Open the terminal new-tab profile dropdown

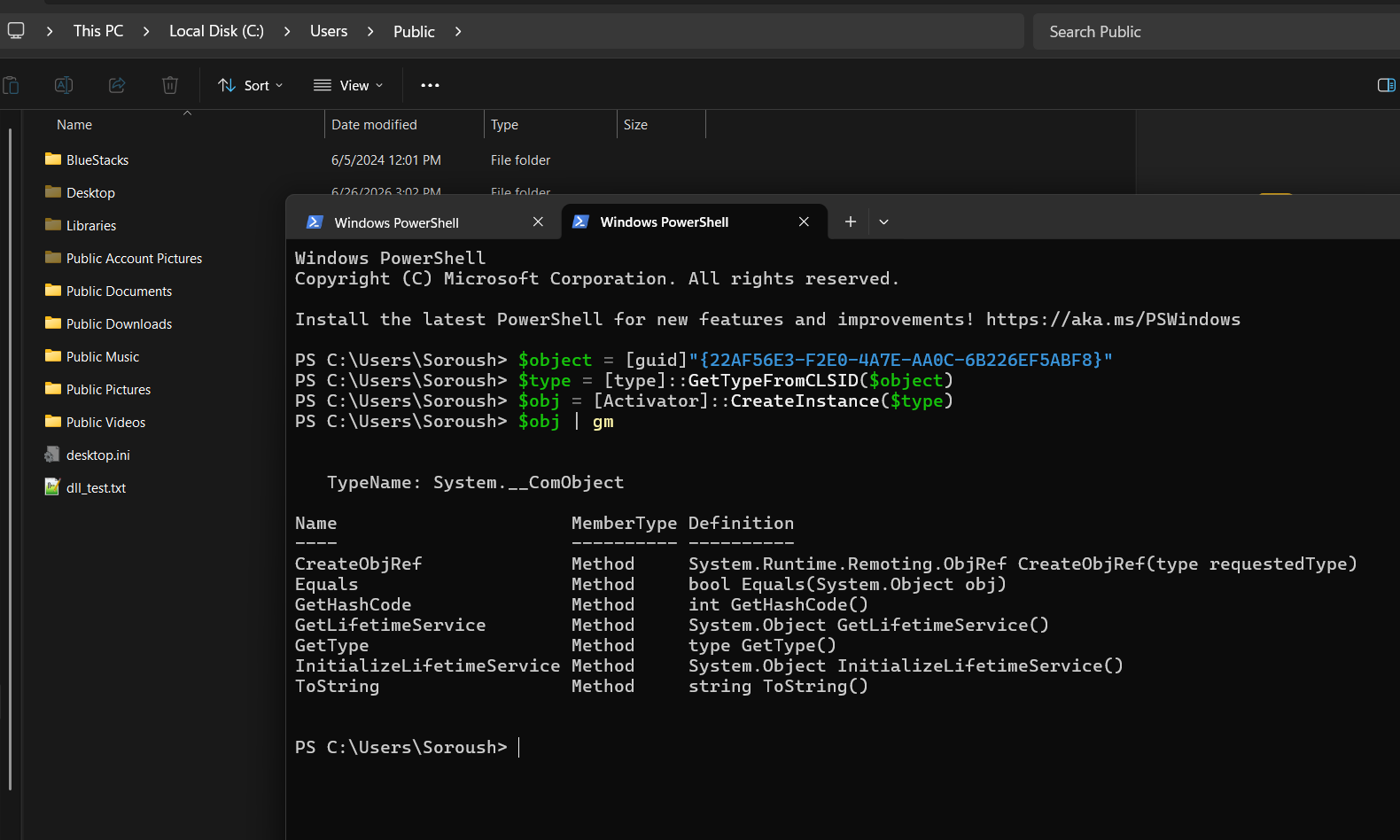pos(883,222)
